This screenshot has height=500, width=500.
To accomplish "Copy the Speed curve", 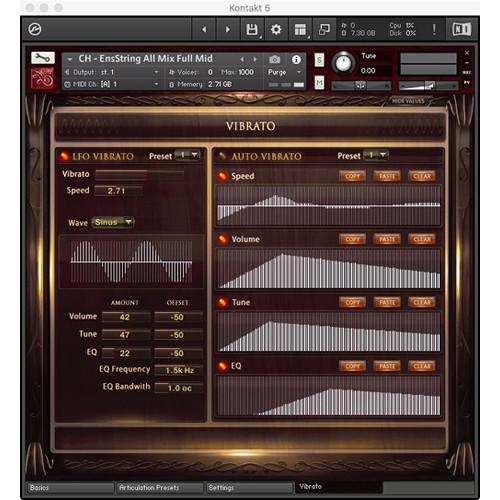I will [x=353, y=176].
